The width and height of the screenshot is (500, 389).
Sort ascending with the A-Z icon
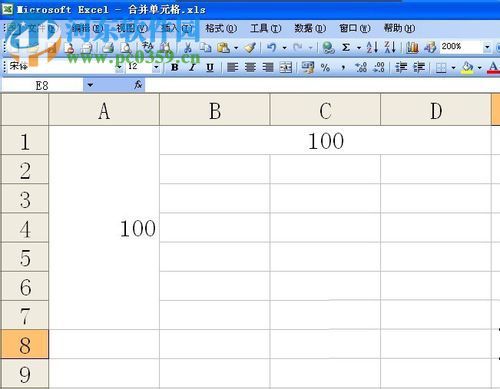(372, 48)
